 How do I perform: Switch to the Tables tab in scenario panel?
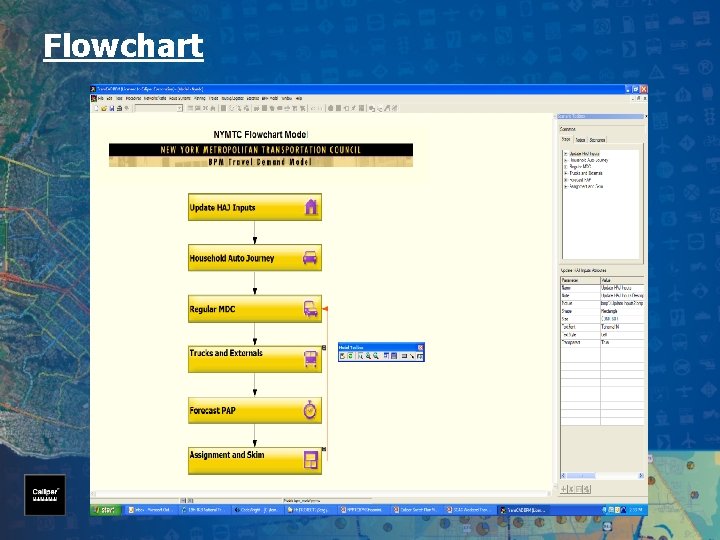click(580, 140)
